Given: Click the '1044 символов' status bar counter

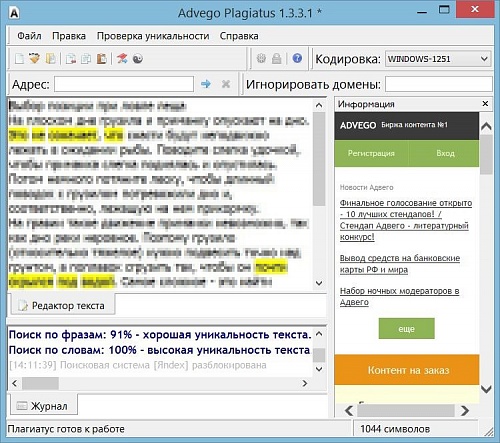Looking at the screenshot, I should (x=395, y=429).
